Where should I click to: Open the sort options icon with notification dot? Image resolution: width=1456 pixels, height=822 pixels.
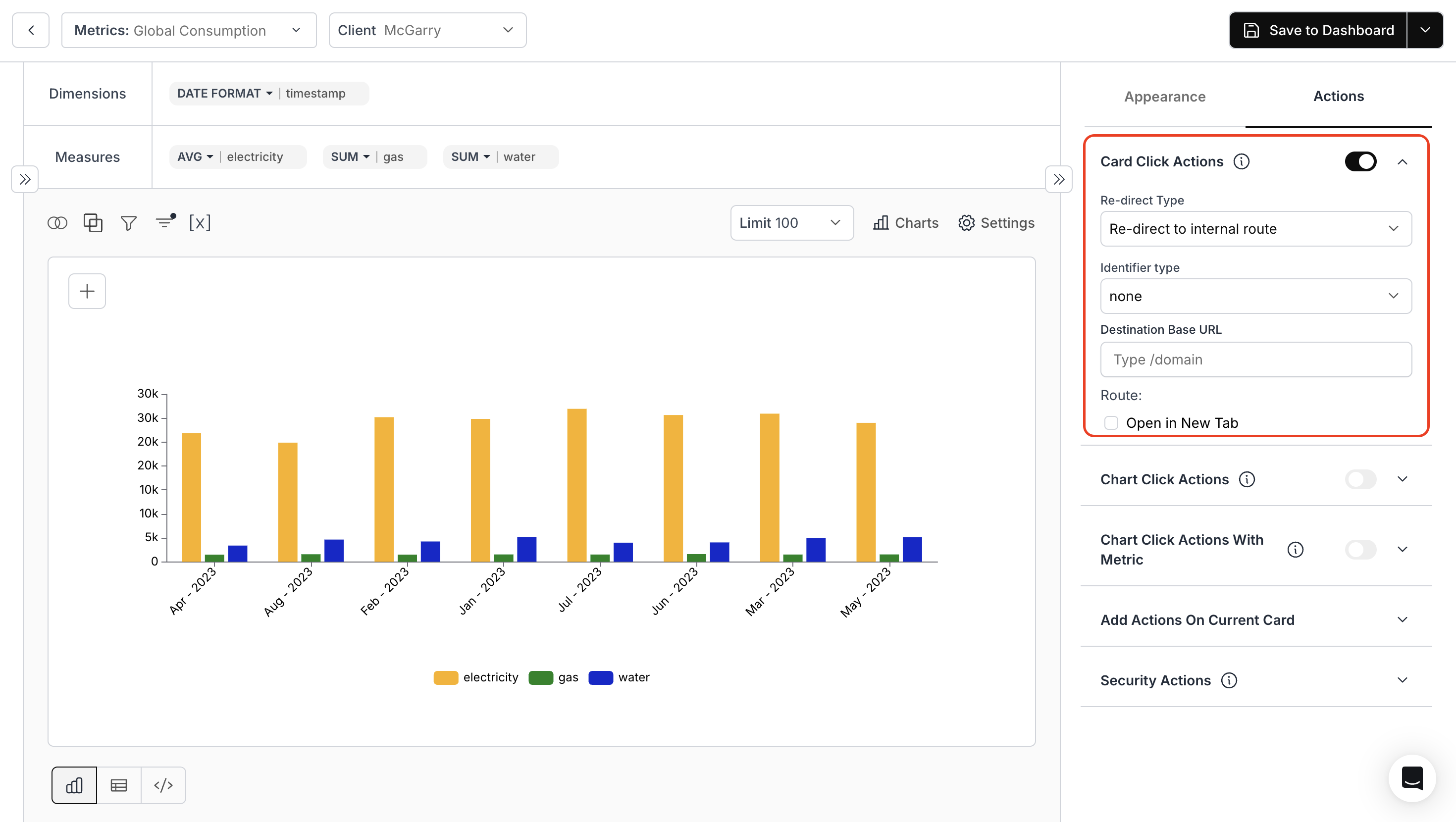[x=164, y=223]
